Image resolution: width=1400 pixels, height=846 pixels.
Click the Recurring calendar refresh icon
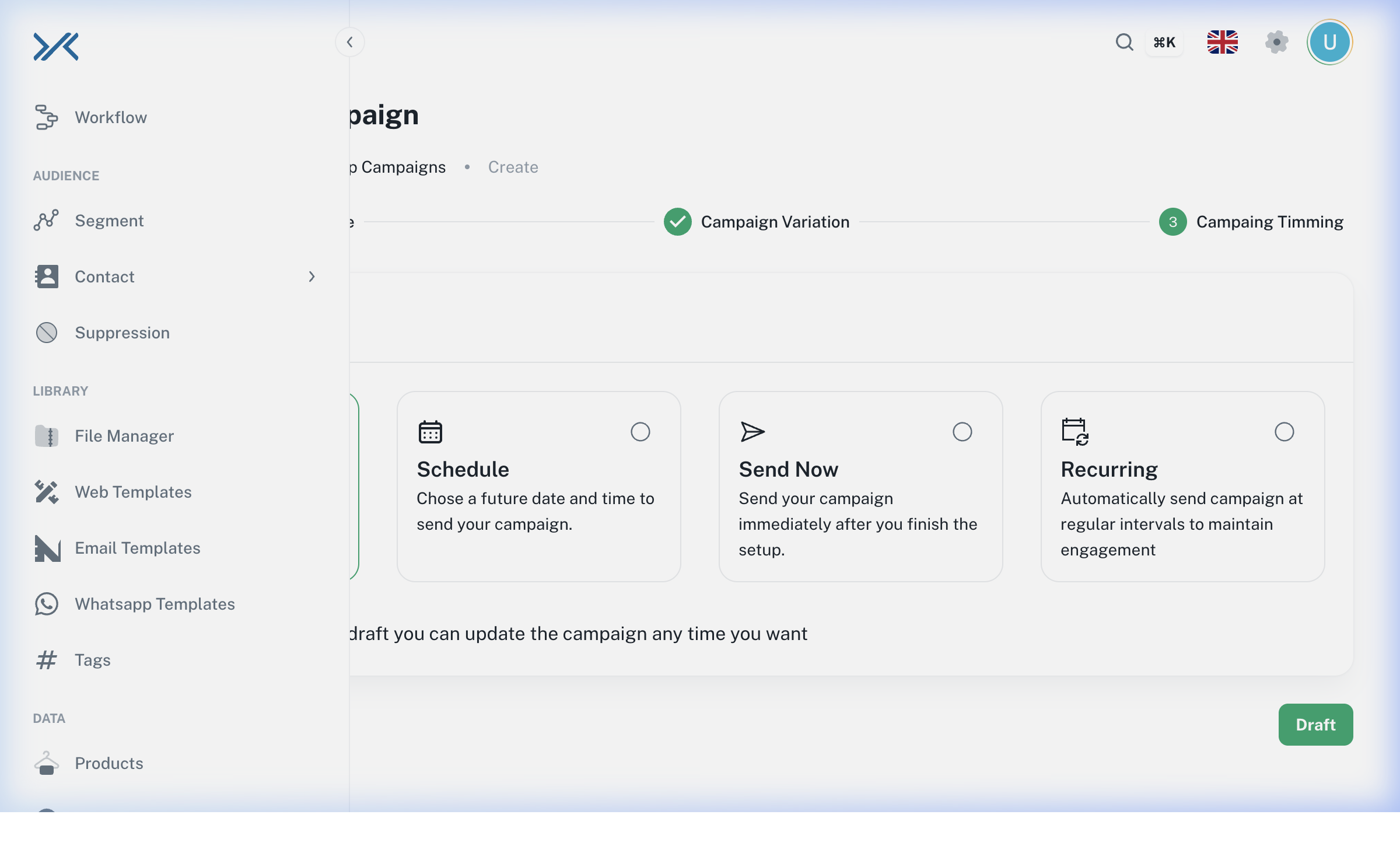point(1075,432)
